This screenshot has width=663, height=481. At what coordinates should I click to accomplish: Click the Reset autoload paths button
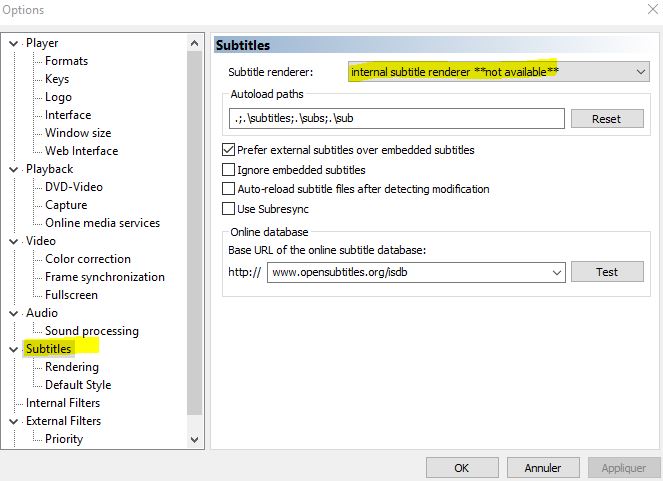coord(607,119)
